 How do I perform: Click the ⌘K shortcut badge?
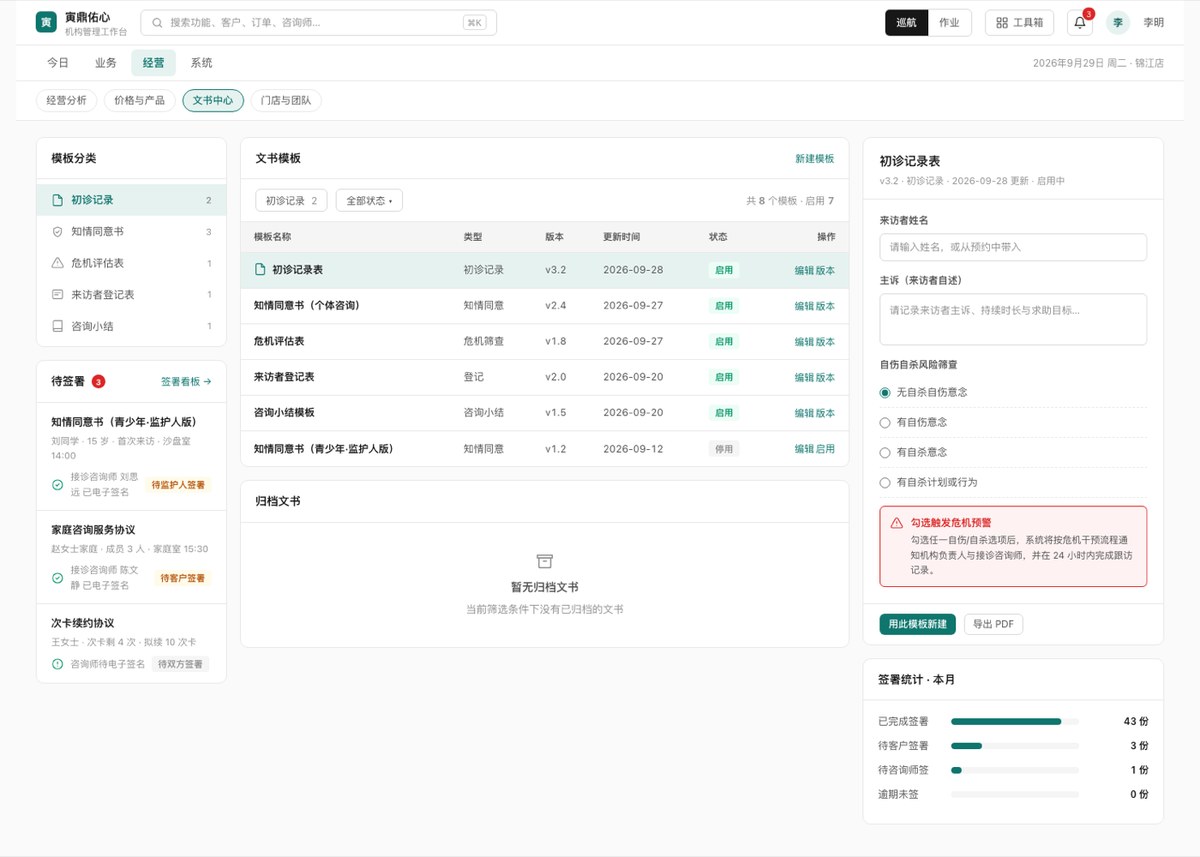point(475,22)
